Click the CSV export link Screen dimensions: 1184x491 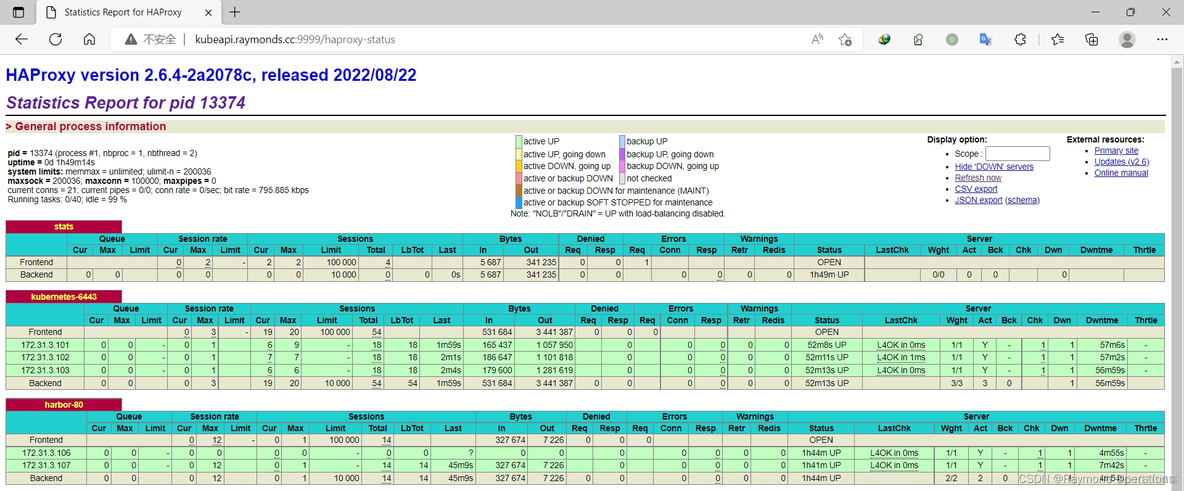pos(976,189)
